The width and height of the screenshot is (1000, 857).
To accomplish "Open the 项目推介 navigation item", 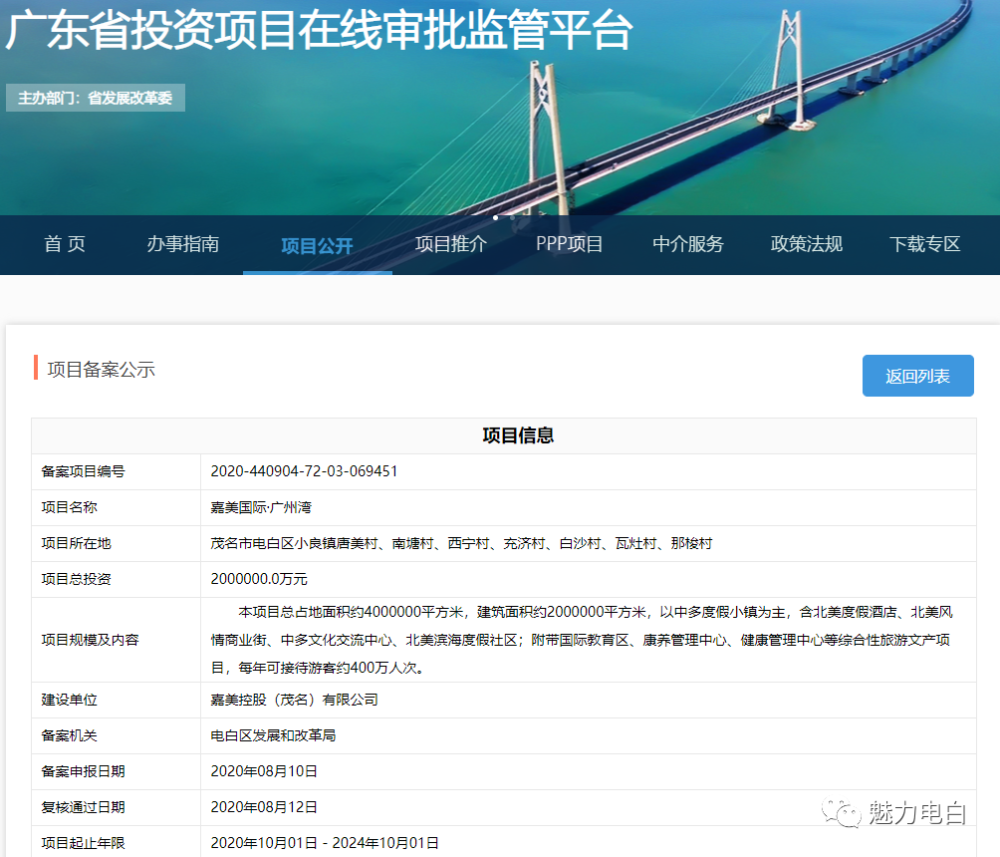I will pyautogui.click(x=451, y=244).
